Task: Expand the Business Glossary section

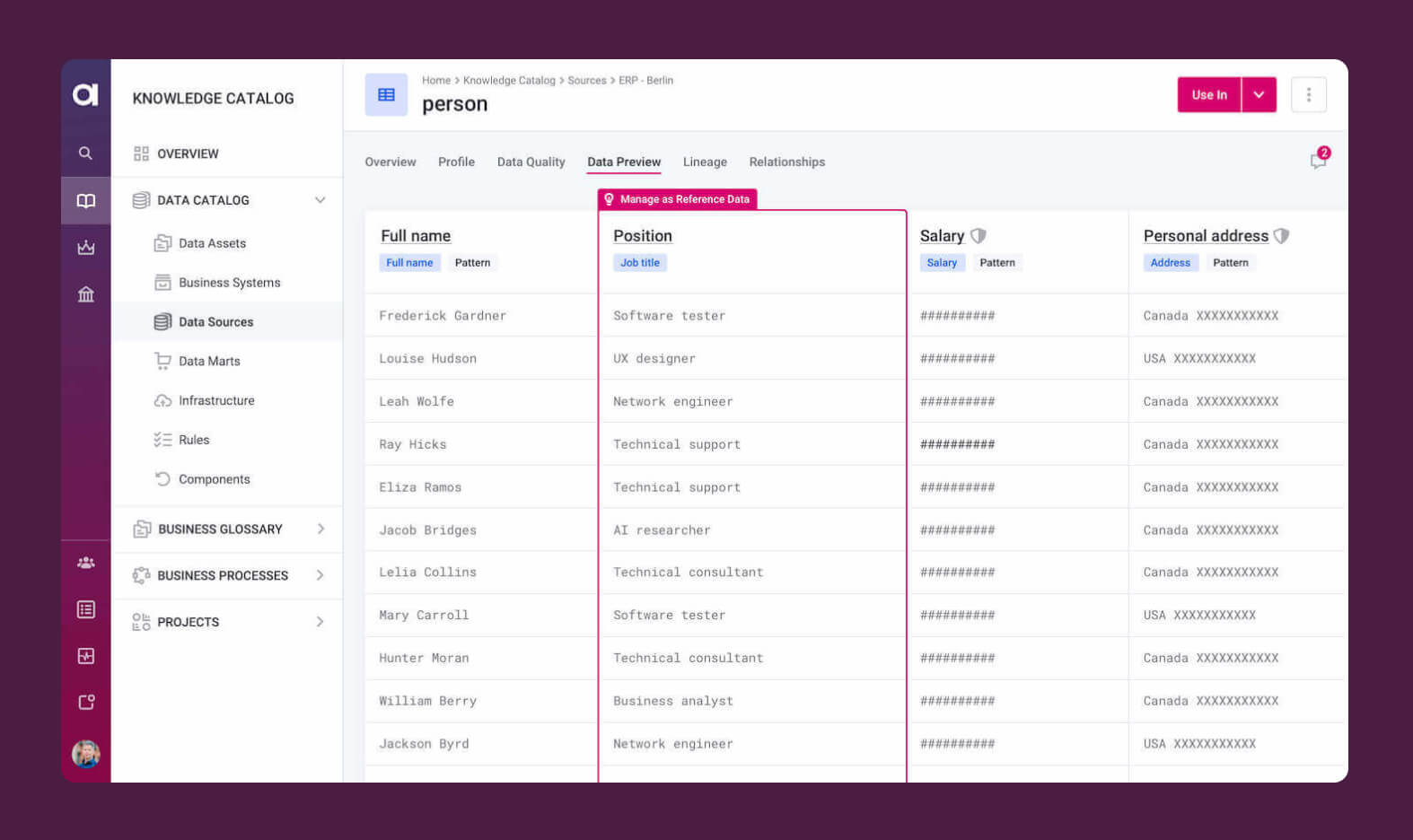Action: click(320, 529)
